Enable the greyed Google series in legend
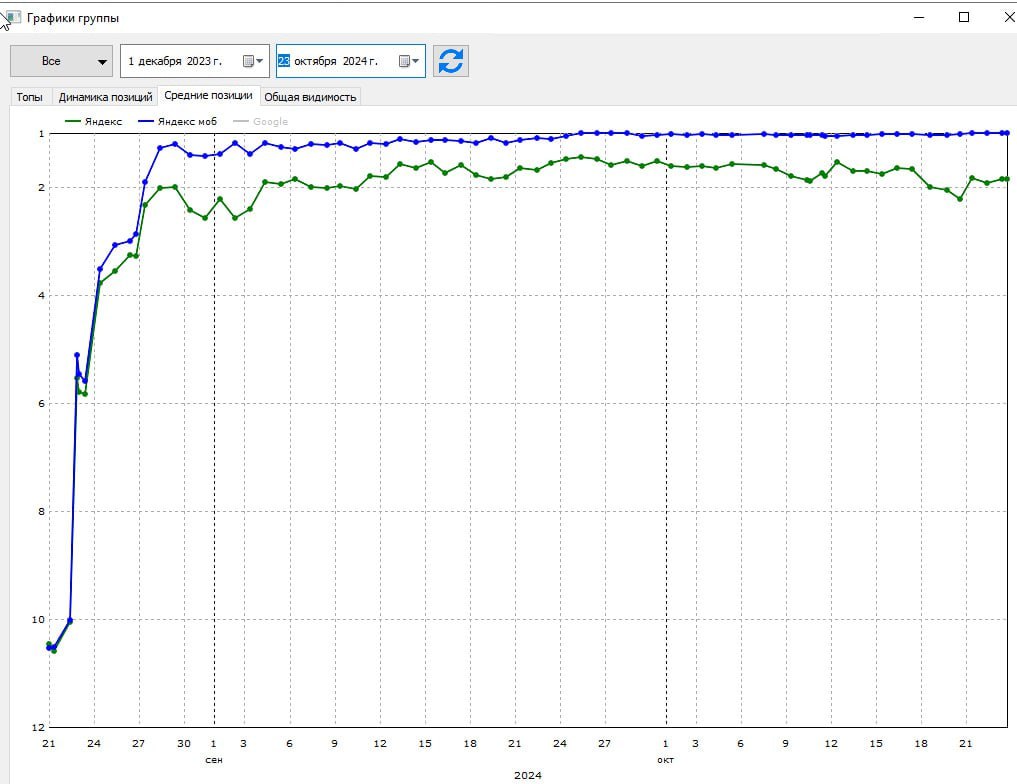 [269, 121]
